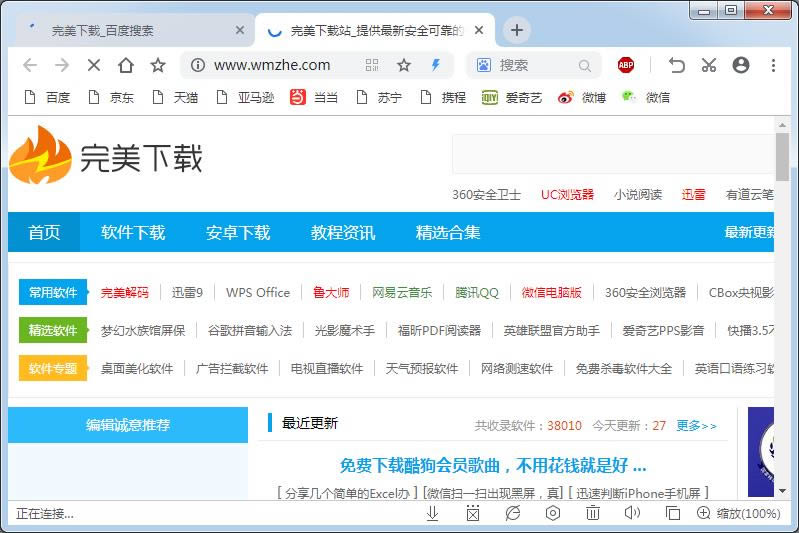799x533 pixels.
Task: Open 安卓下载 navigation item
Action: (x=238, y=232)
